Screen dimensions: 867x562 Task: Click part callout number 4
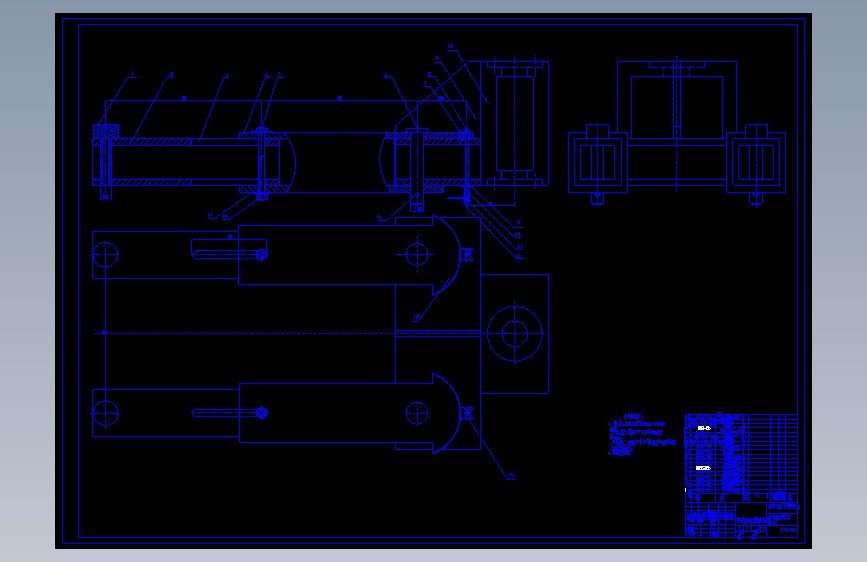click(266, 75)
